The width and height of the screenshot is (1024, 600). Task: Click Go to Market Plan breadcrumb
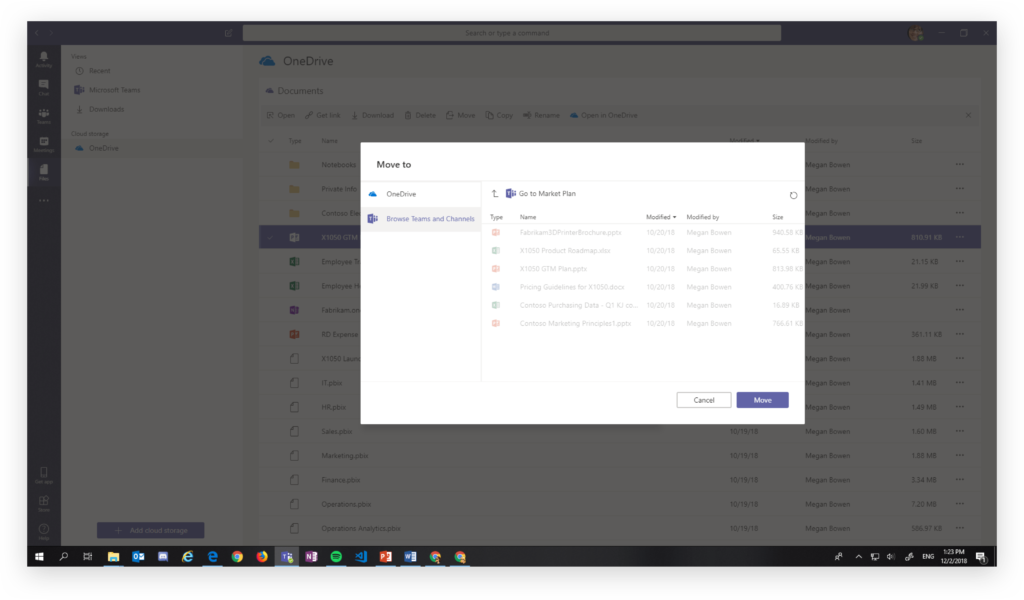pyautogui.click(x=547, y=193)
